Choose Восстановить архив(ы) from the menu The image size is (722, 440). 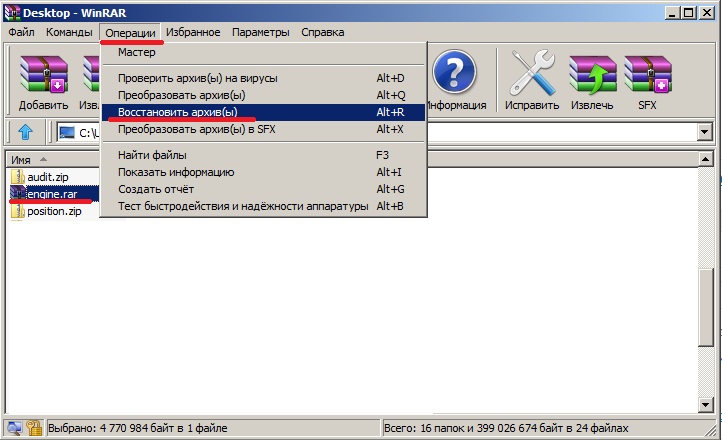[178, 112]
